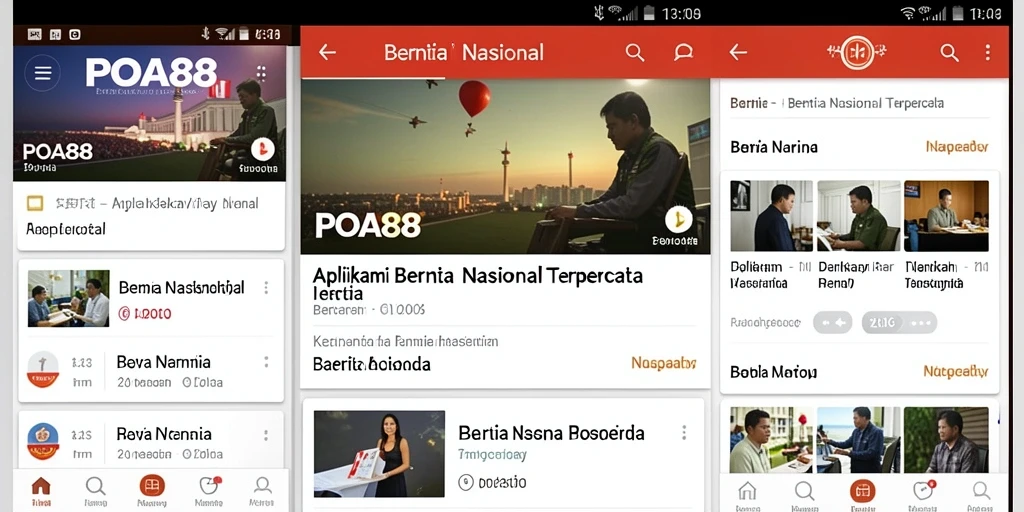Click the Baerita boionda section heading
The height and width of the screenshot is (512, 1024).
point(372,364)
